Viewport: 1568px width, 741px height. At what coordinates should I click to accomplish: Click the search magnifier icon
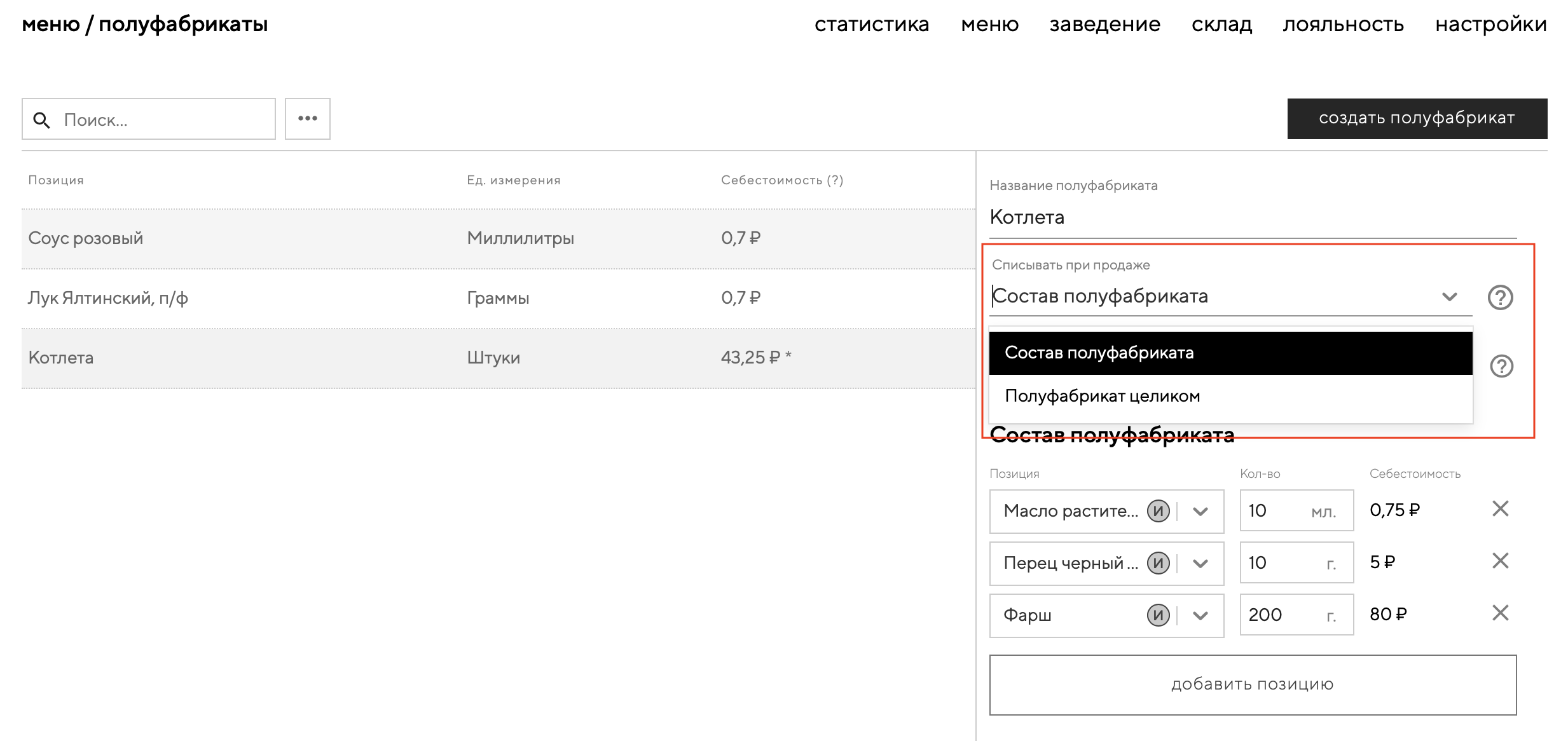(42, 119)
